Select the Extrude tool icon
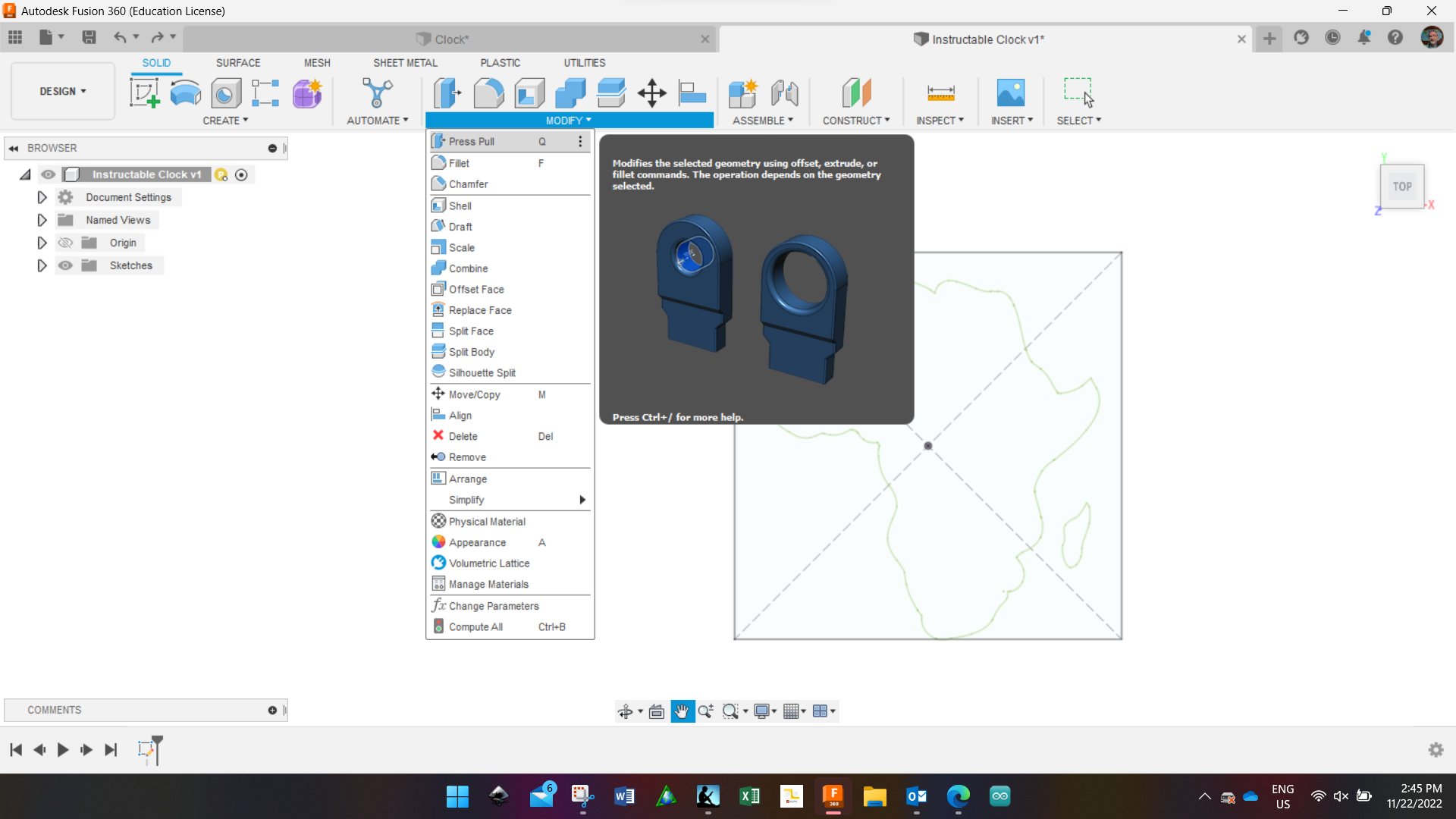The image size is (1456, 819). coord(185,93)
